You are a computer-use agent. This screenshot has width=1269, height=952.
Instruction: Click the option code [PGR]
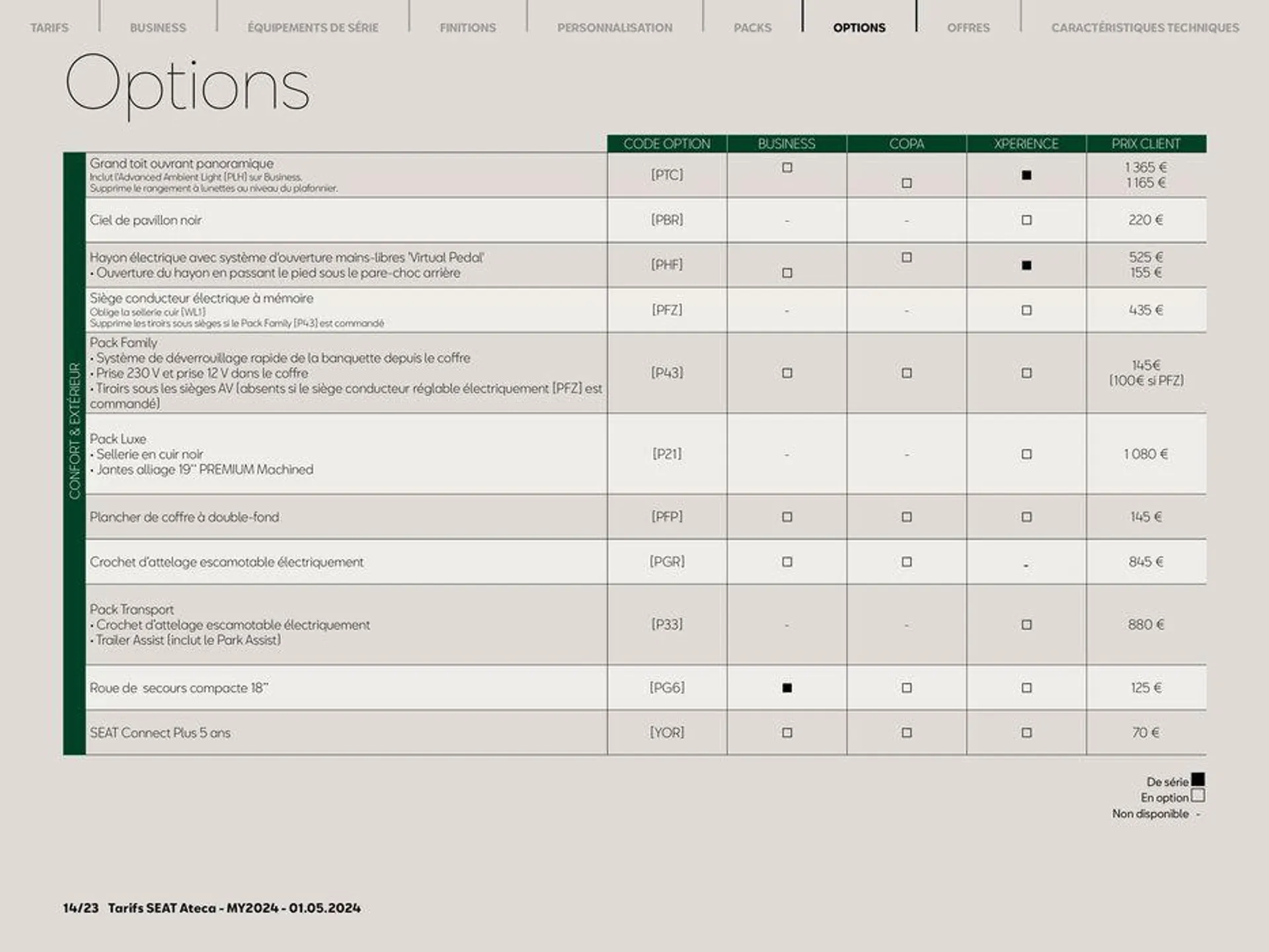(x=668, y=562)
